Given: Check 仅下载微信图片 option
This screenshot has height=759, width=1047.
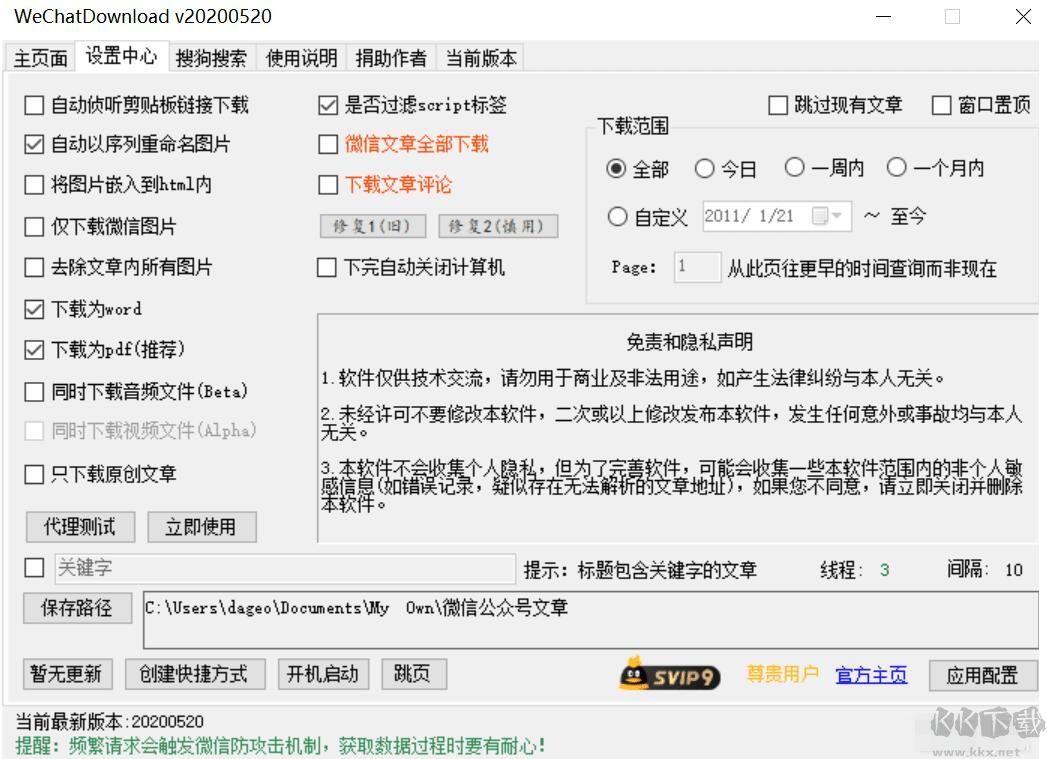Looking at the screenshot, I should pyautogui.click(x=33, y=226).
